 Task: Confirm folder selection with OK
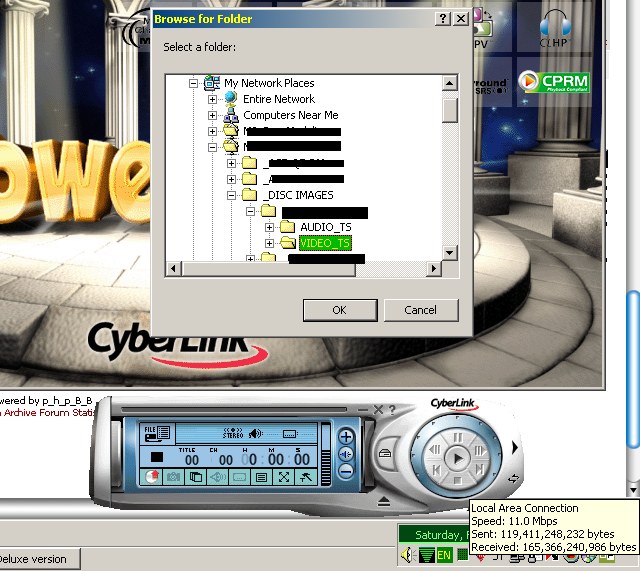(x=340, y=310)
